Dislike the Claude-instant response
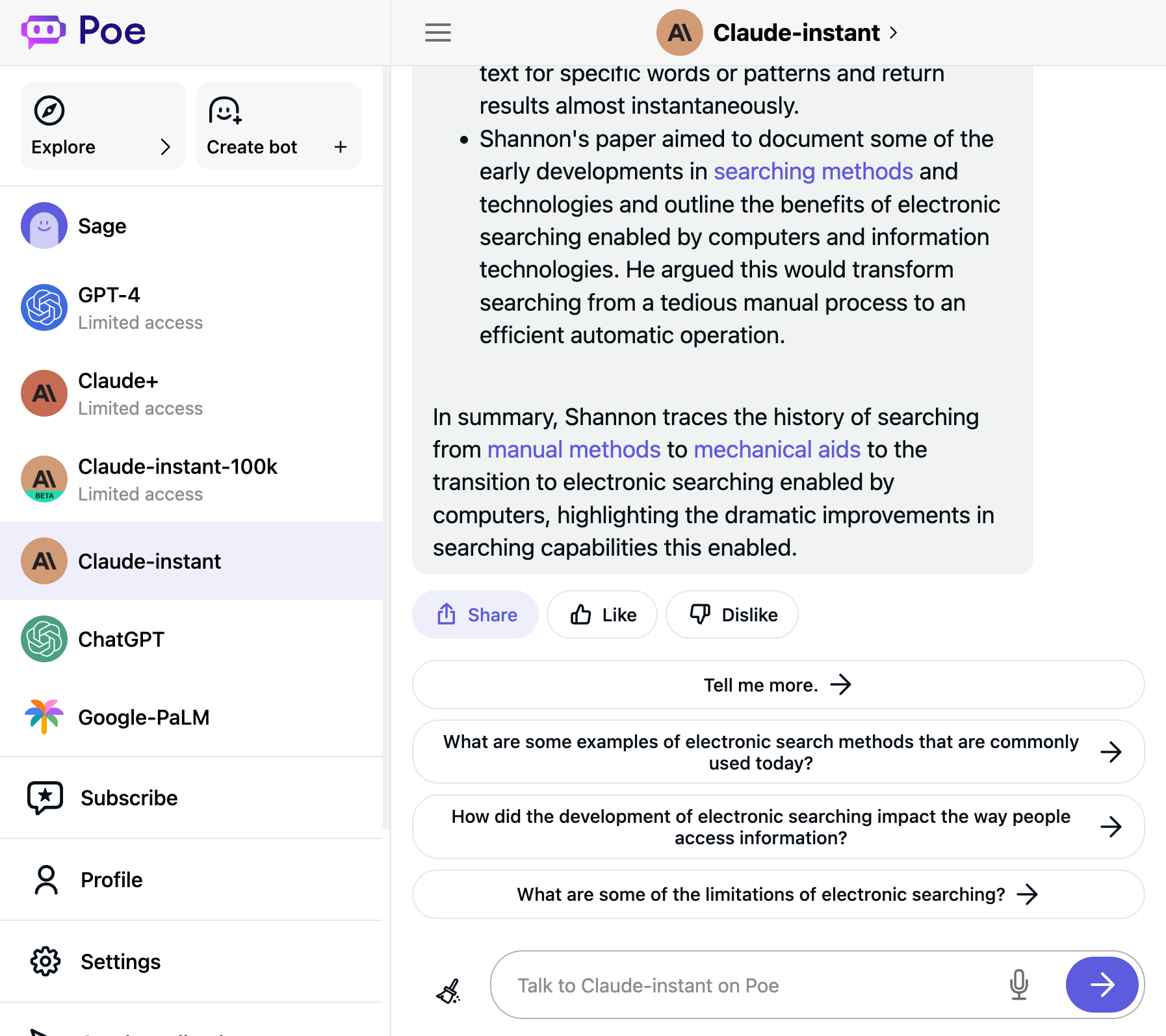Screen dimensions: 1166x1036 click(732, 615)
